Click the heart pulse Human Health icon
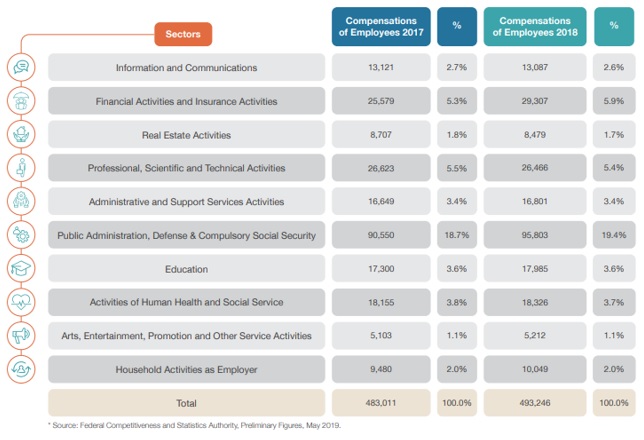644x440 pixels. pos(21,302)
